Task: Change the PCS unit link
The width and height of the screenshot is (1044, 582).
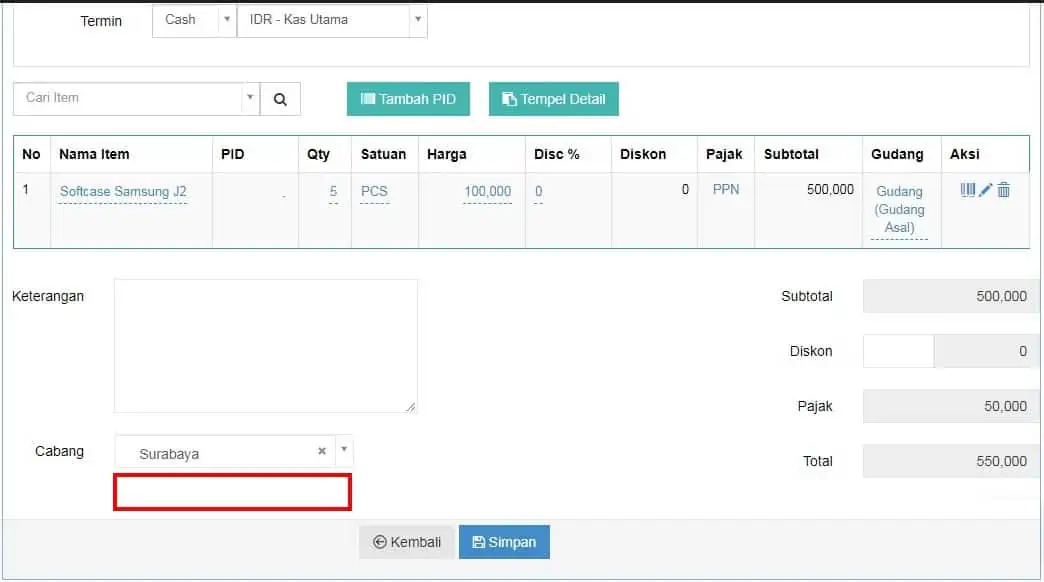Action: tap(374, 192)
